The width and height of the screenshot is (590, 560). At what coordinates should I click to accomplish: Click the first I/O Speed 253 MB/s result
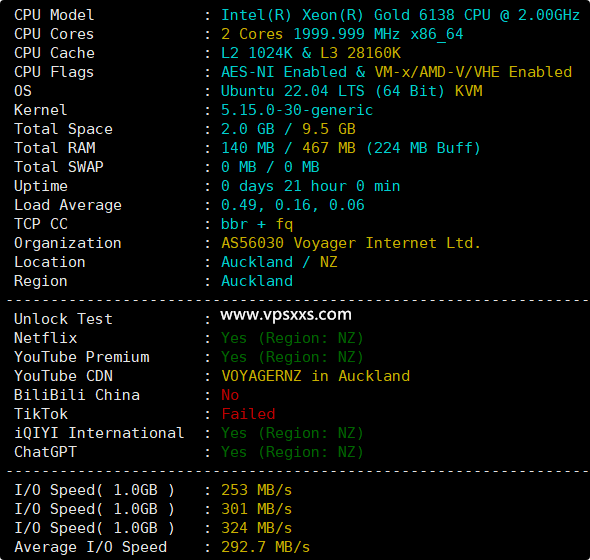click(x=257, y=490)
